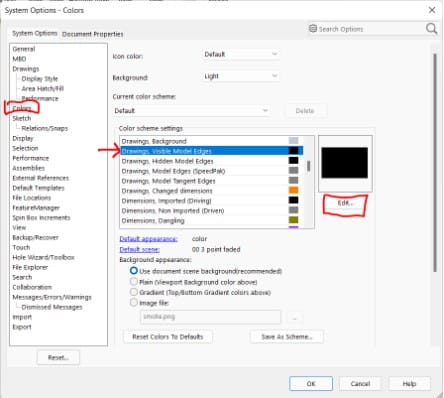Select Relations/Snaps under Sketch
The width and height of the screenshot is (444, 398).
(44, 128)
